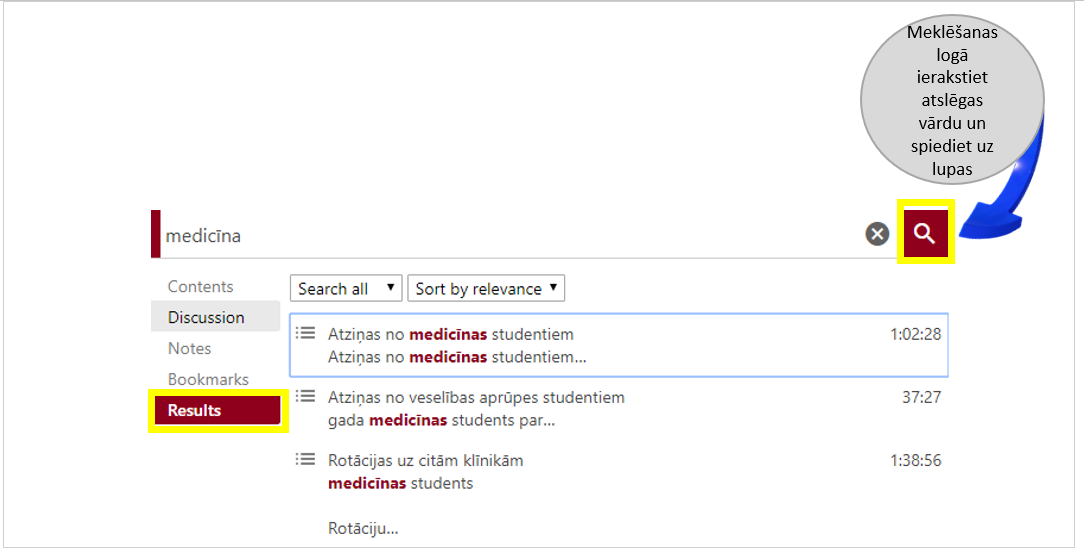Click list icon beside "Atziņas no medicīnas studentiem"
Viewport: 1084px width, 553px height.
(x=306, y=333)
